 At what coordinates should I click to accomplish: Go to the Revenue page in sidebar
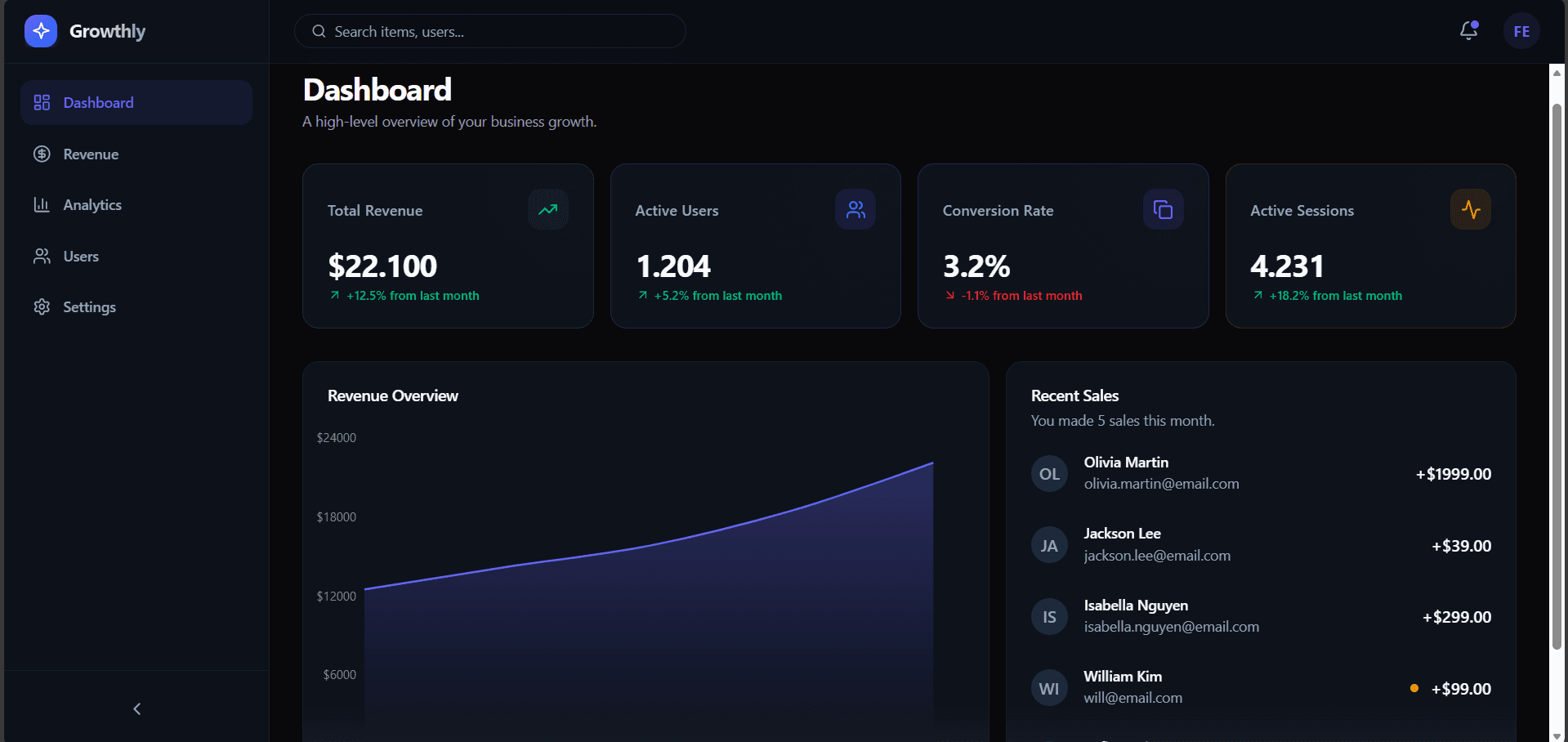pyautogui.click(x=91, y=154)
